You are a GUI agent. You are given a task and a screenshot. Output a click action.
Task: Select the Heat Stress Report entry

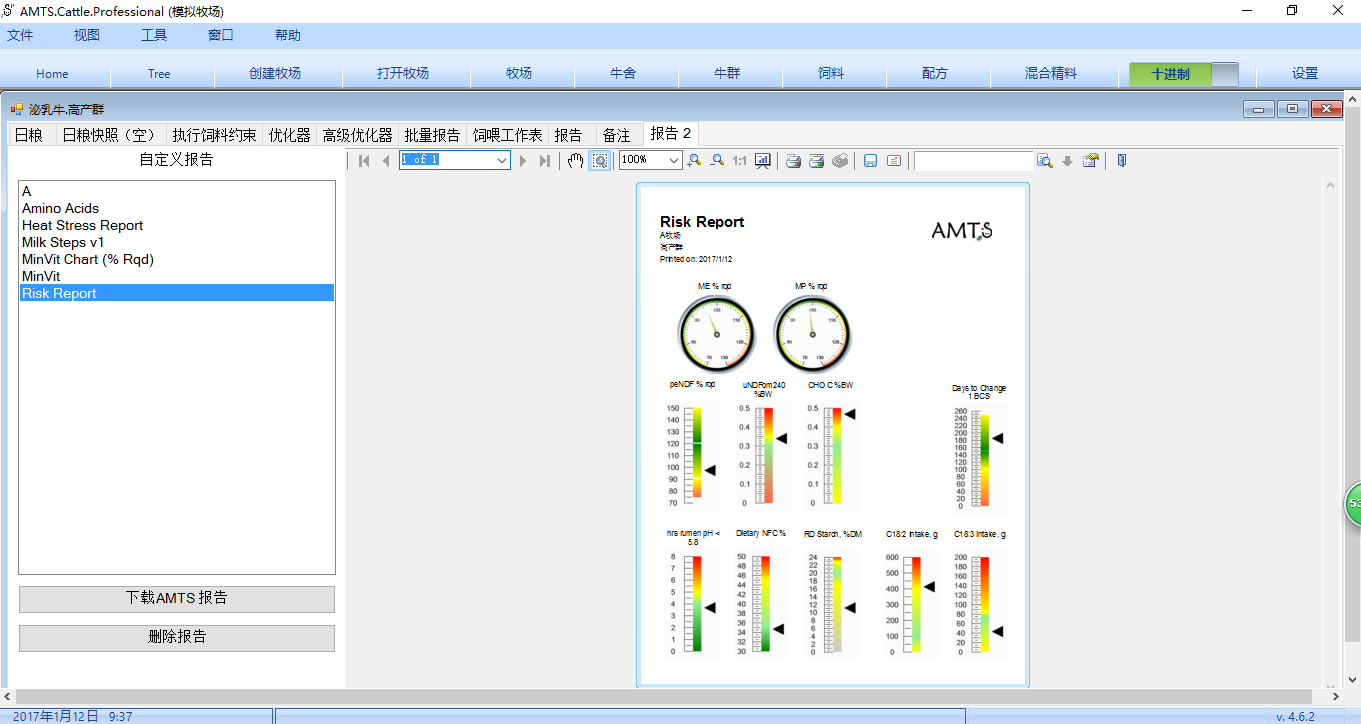coord(177,225)
